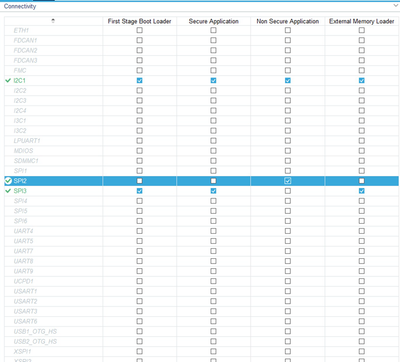Uncheck I2C1 for First Stage Boot Loader
Screen dimensions: 400x362
(139, 80)
